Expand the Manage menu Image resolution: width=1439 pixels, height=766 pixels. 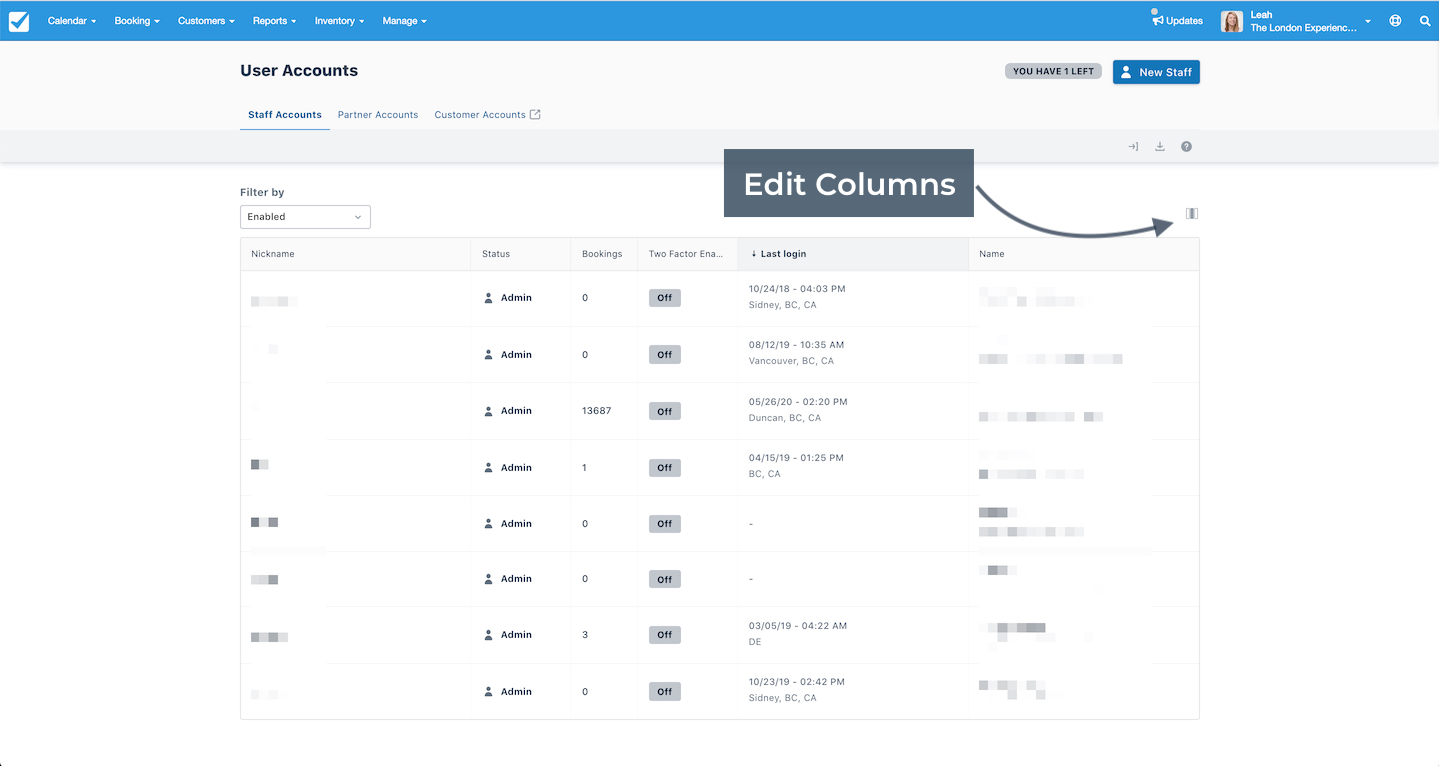point(405,21)
